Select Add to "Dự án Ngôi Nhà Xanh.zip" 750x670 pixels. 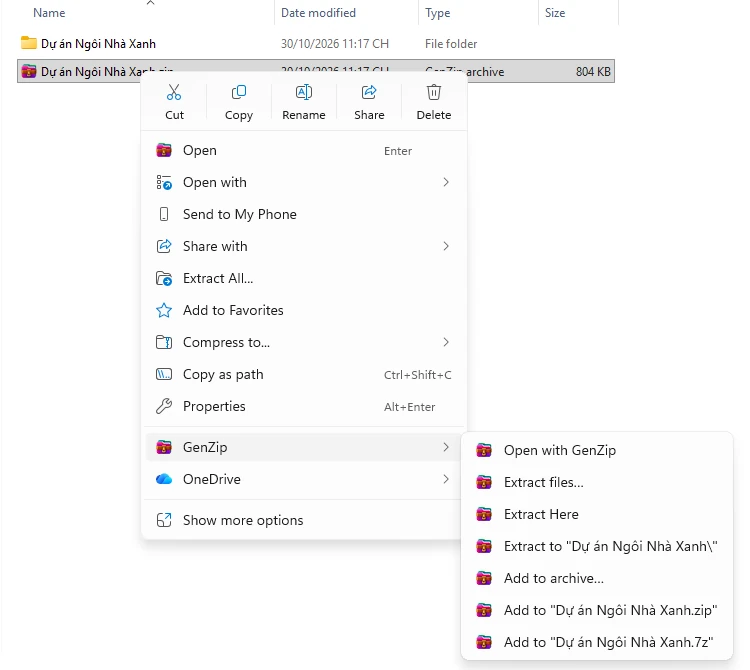tap(596, 611)
